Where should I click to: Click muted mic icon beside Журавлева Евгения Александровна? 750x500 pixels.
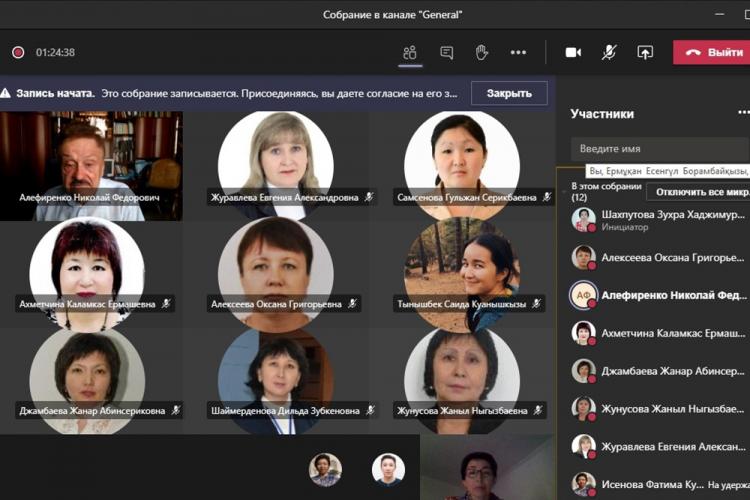369,198
